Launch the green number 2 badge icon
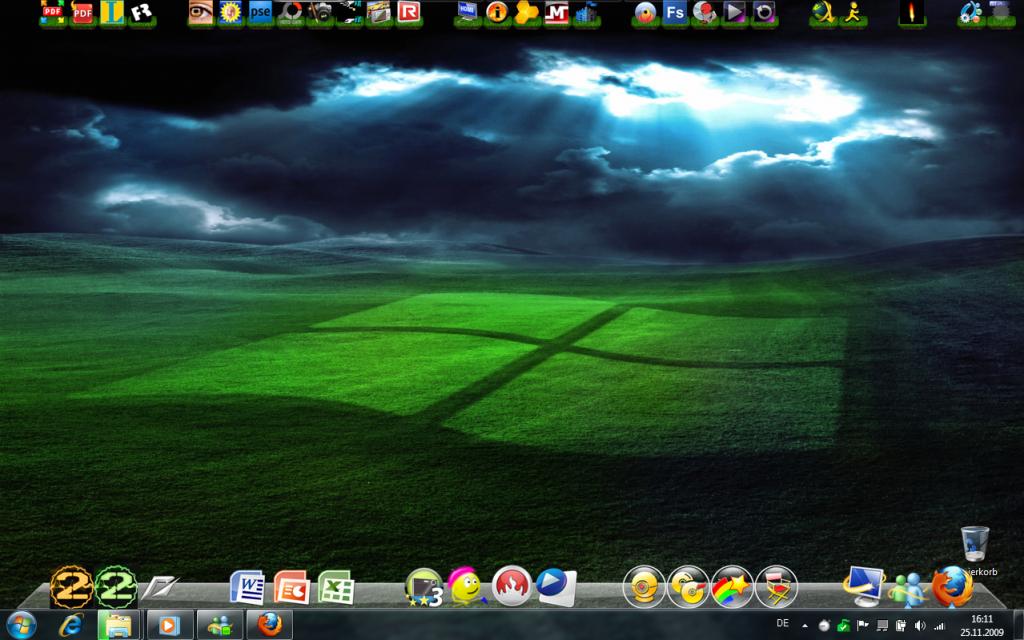Image resolution: width=1024 pixels, height=640 pixels. click(116, 586)
